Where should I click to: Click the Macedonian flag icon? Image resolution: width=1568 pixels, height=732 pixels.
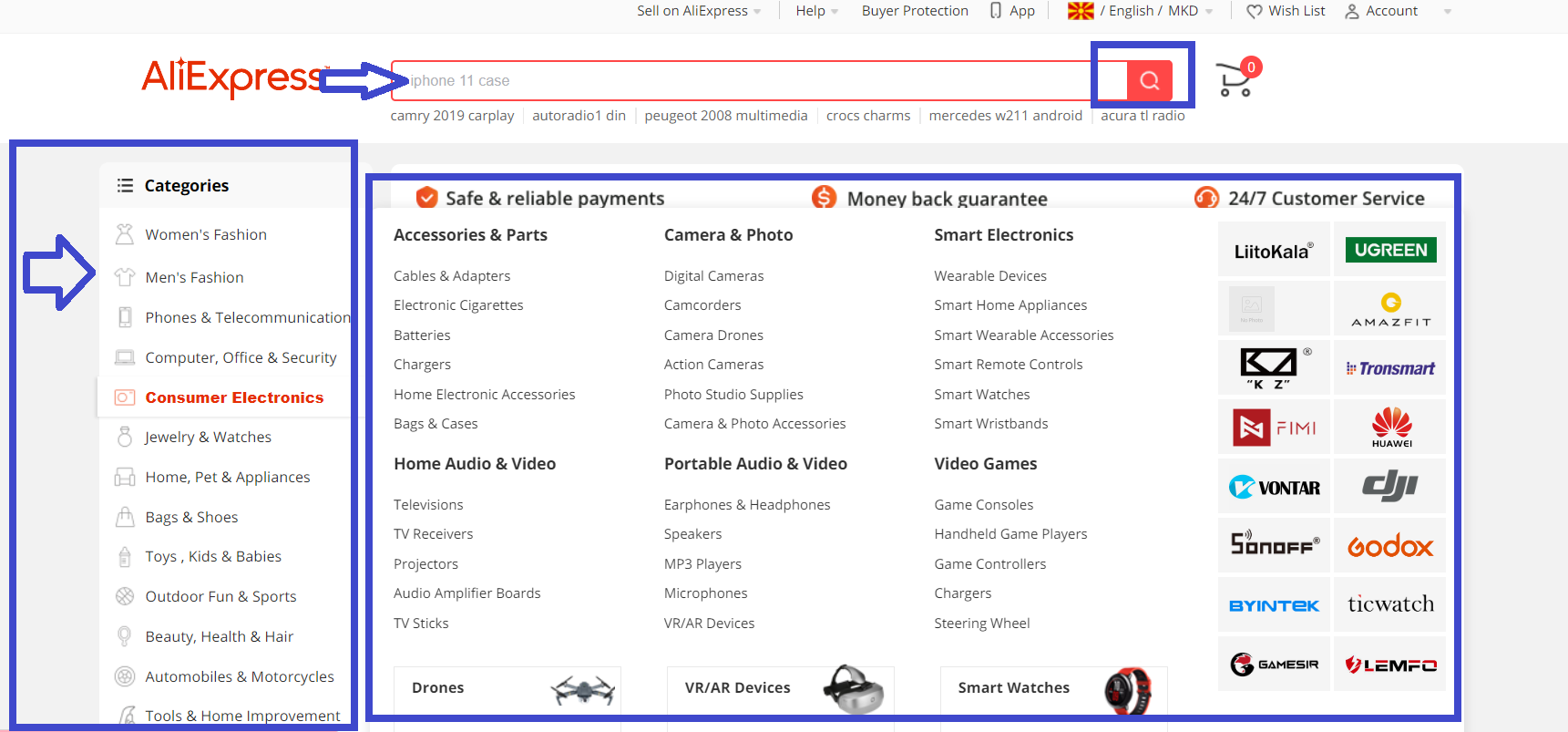(x=1081, y=11)
